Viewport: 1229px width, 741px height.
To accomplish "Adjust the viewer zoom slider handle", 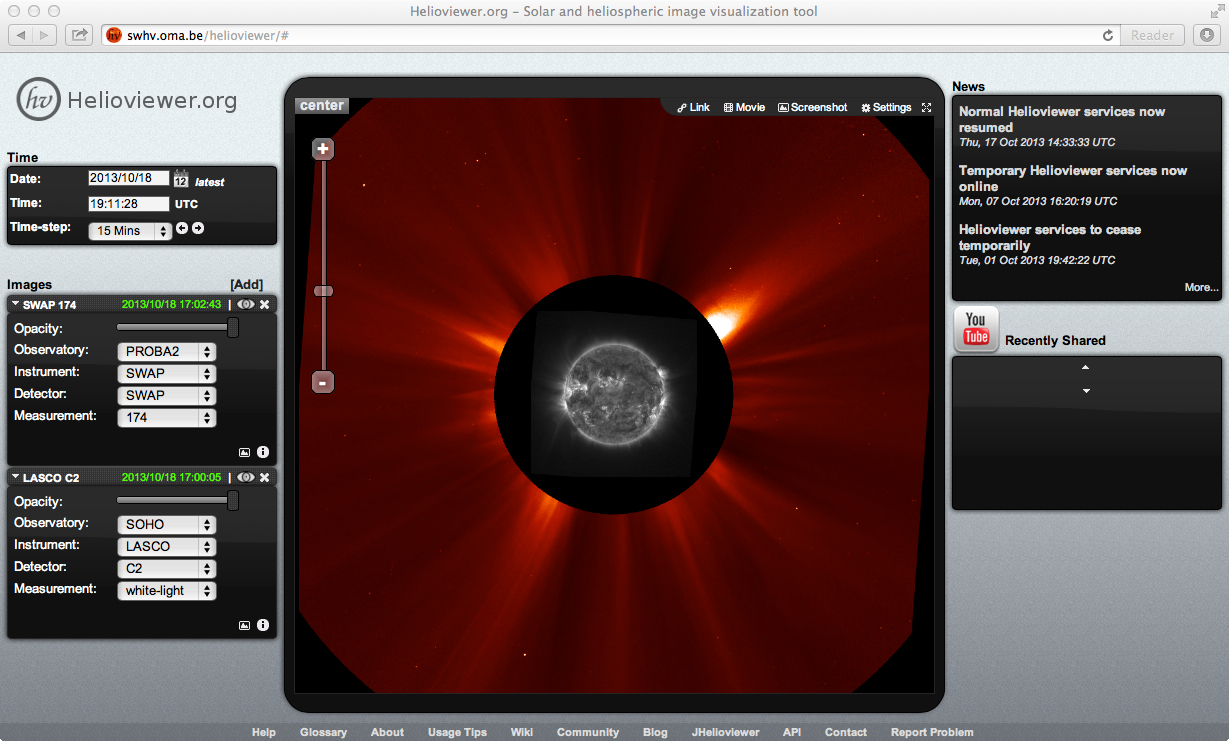I will coord(322,291).
